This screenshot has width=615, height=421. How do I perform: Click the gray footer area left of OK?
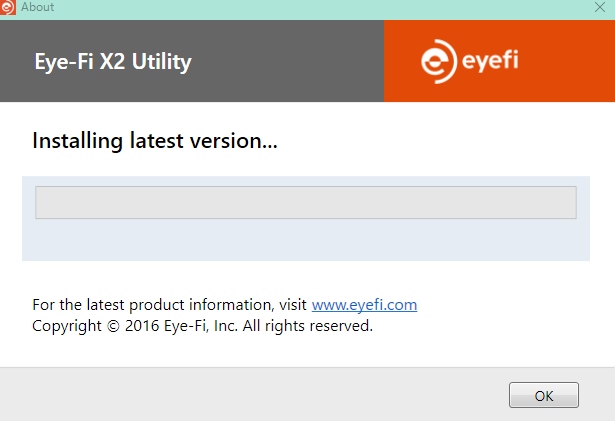pyautogui.click(x=250, y=394)
